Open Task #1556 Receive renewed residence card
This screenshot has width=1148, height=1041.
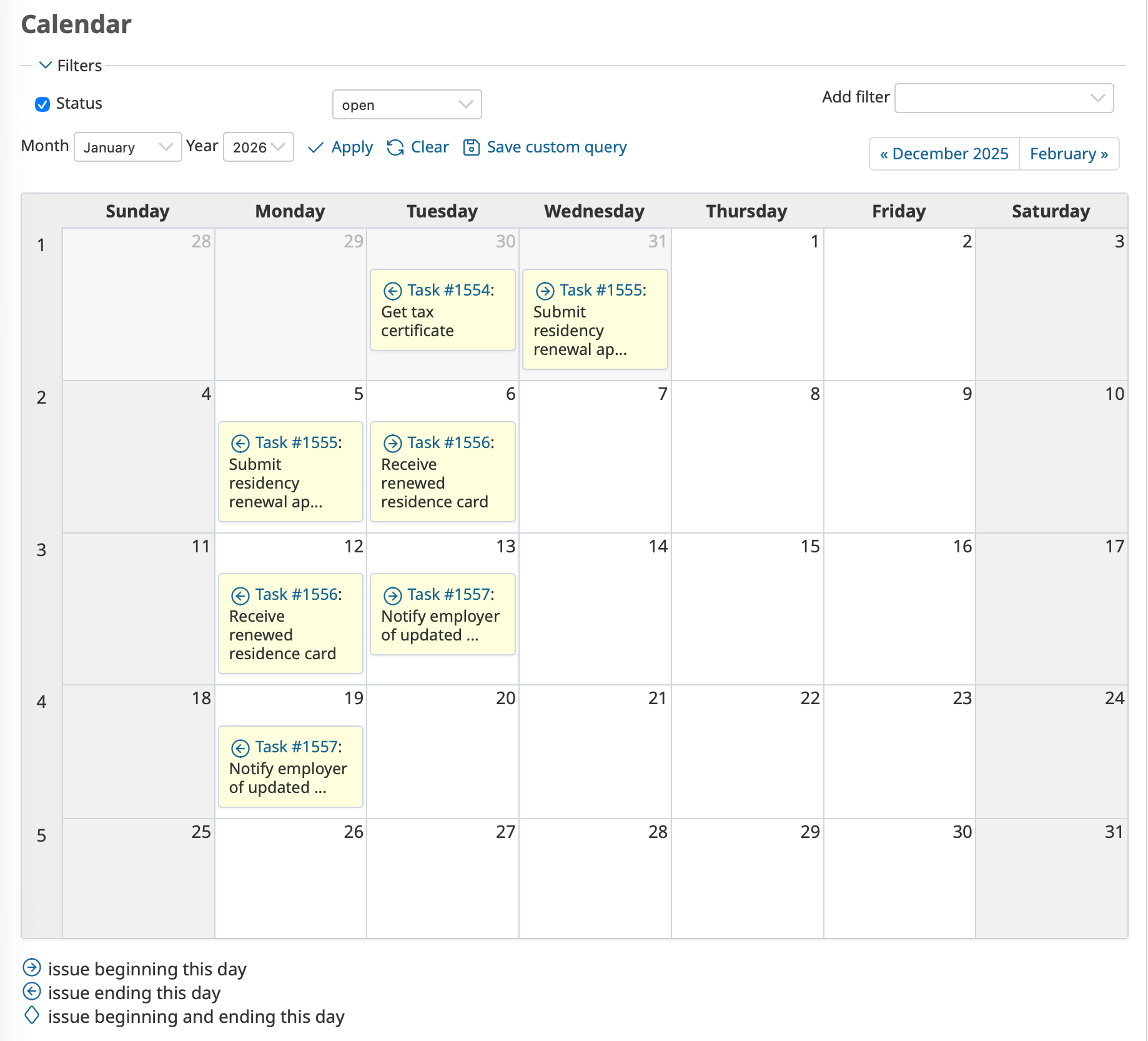click(x=451, y=442)
